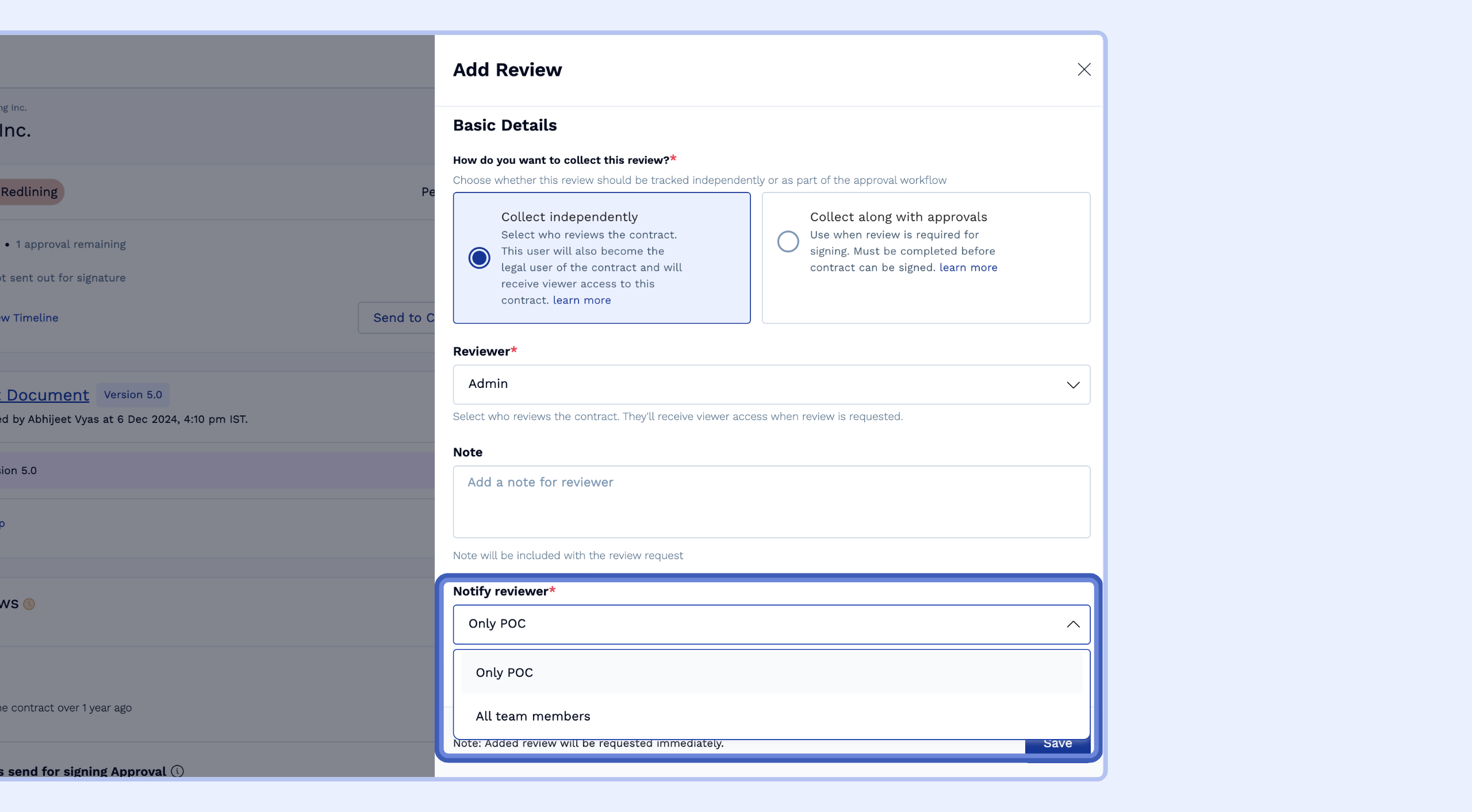Open the Reviewer dropdown showing Admin
The width and height of the screenshot is (1472, 812).
click(770, 384)
